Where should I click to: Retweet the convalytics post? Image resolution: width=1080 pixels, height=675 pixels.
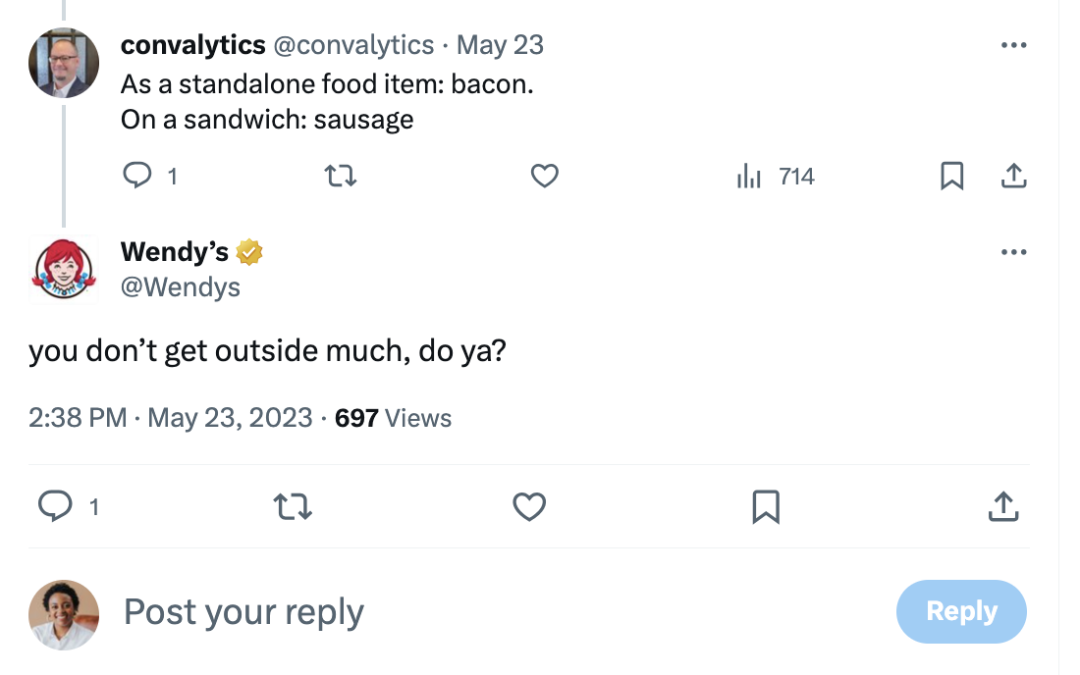click(342, 177)
